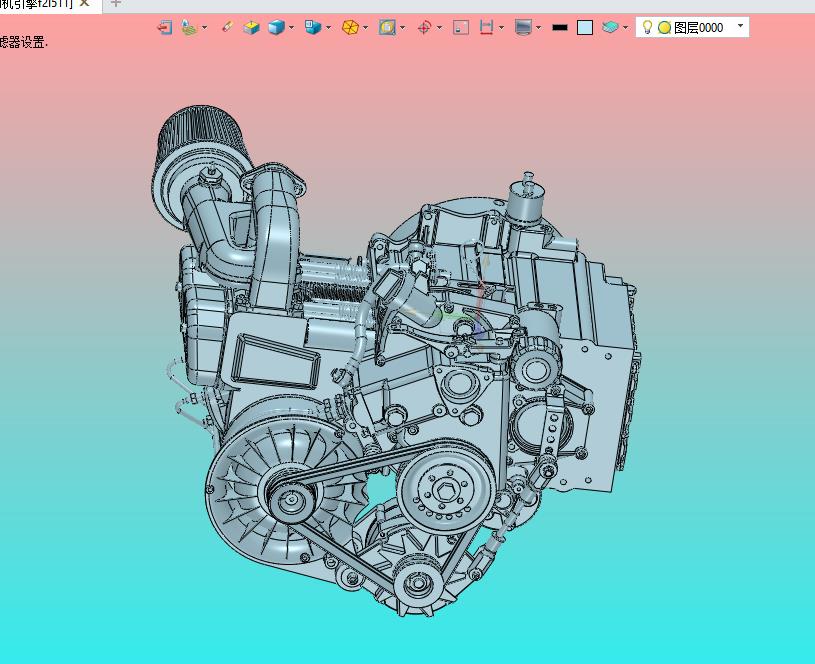This screenshot has height=664, width=815.
Task: Expand the shaded cube display mode dropdown
Action: (291, 27)
